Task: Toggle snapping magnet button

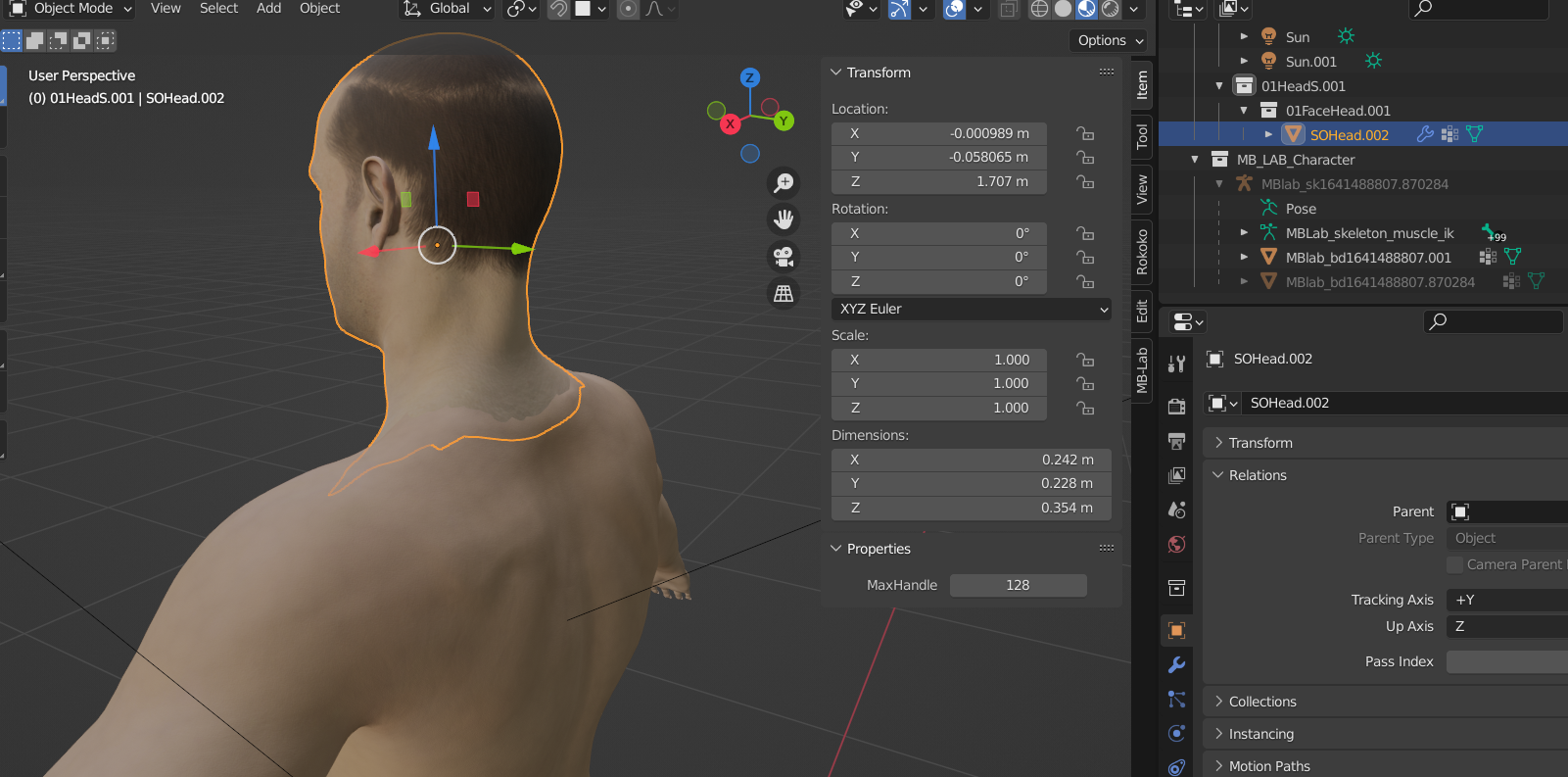Action: tap(558, 9)
